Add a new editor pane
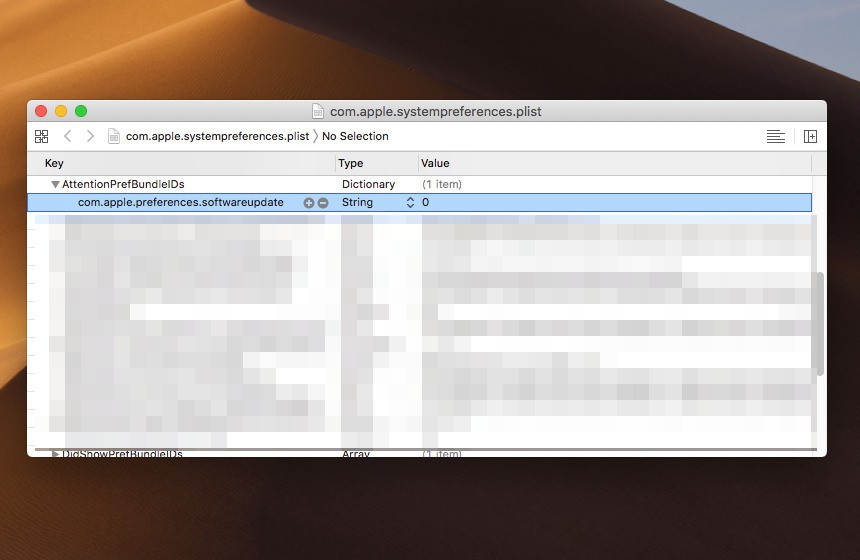 point(810,136)
